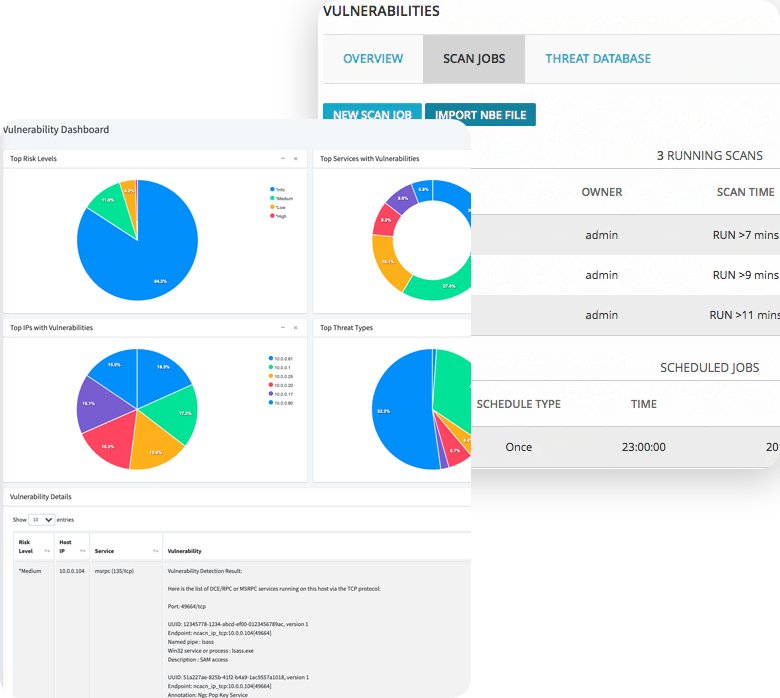The height and width of the screenshot is (698, 780).
Task: Sort table by Risk Level column
Action: 47,551
